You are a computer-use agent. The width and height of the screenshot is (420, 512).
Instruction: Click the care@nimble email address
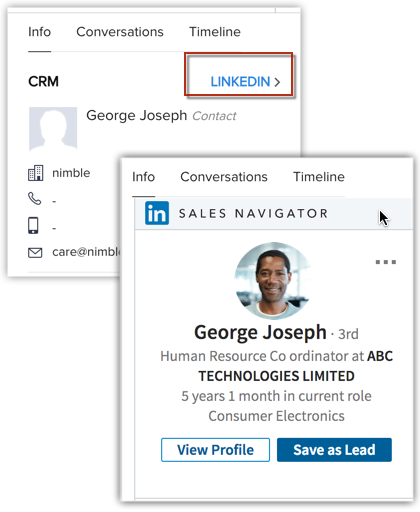[86, 252]
